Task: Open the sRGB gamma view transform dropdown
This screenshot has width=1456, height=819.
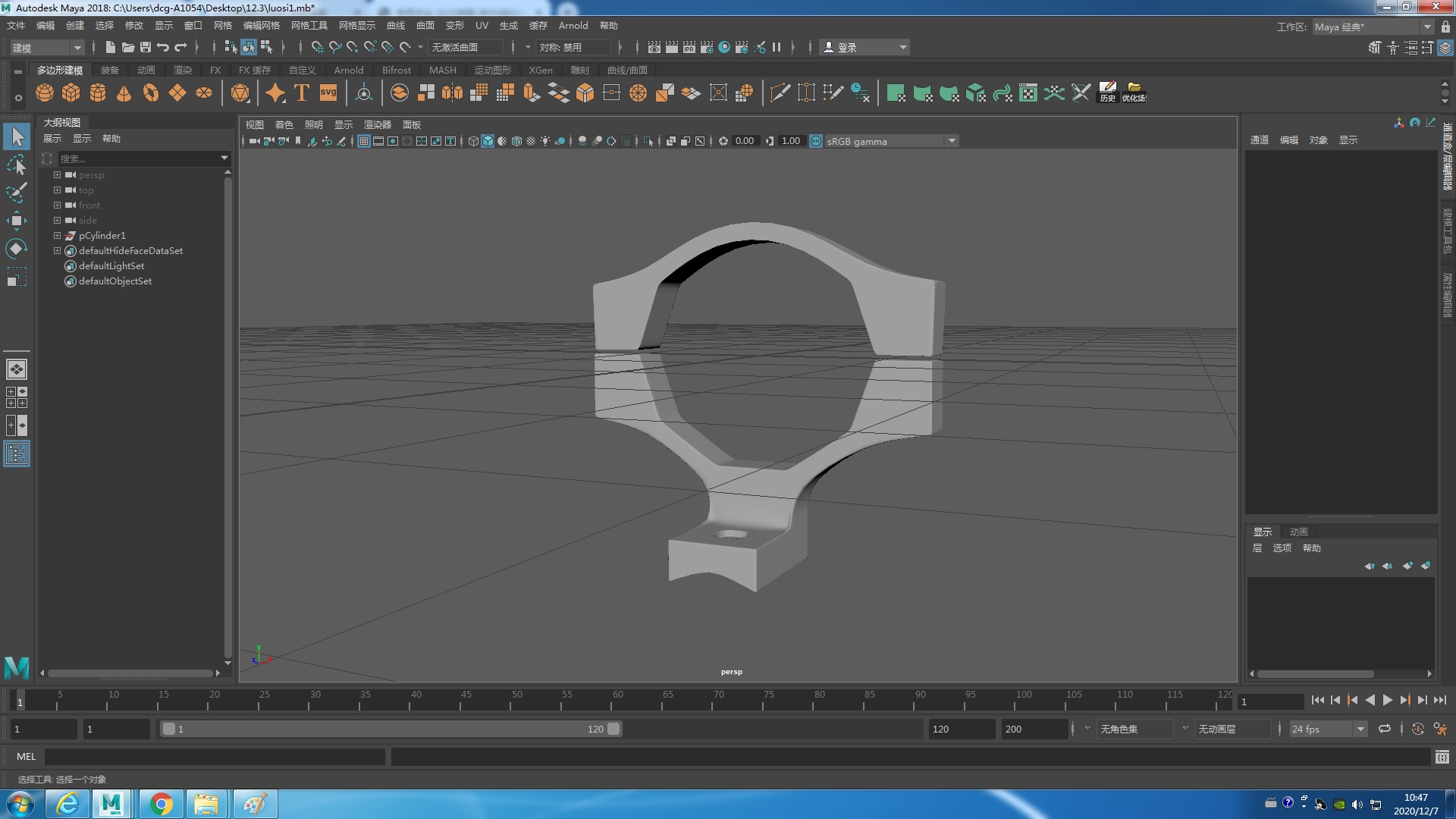Action: point(892,141)
